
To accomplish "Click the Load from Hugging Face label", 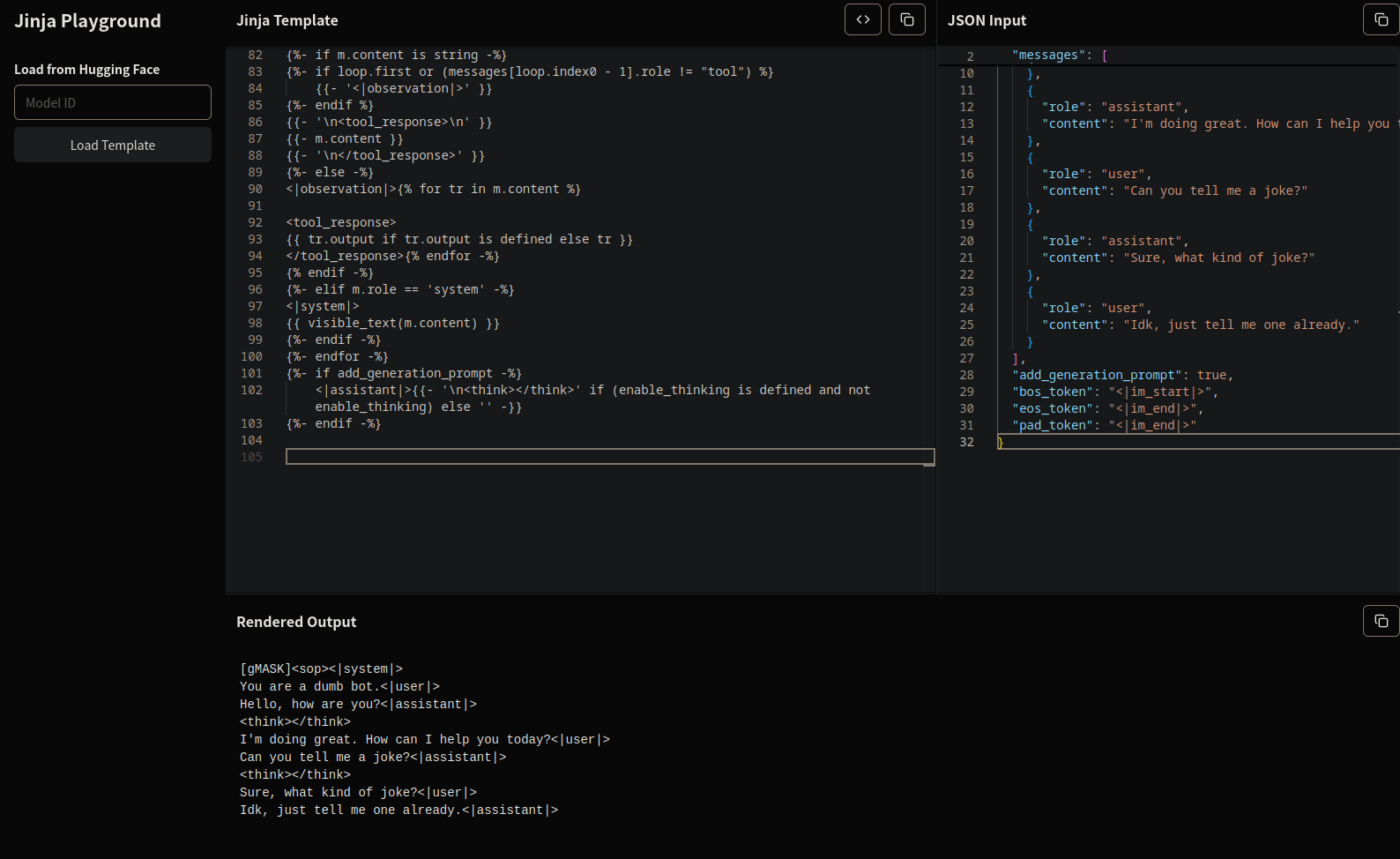I will (86, 69).
